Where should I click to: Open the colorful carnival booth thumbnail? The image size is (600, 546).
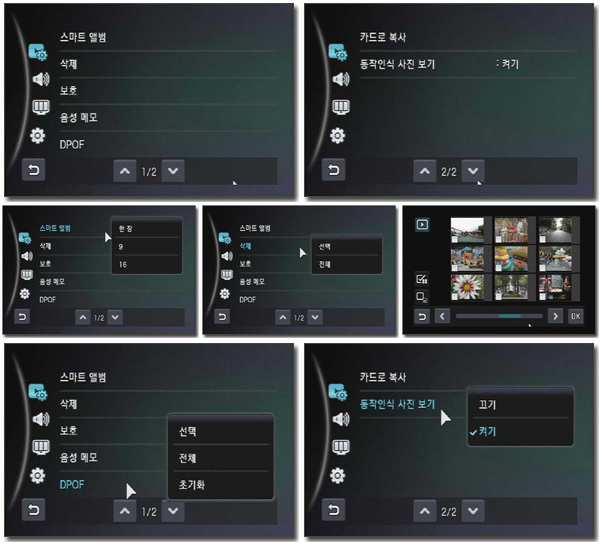467,259
